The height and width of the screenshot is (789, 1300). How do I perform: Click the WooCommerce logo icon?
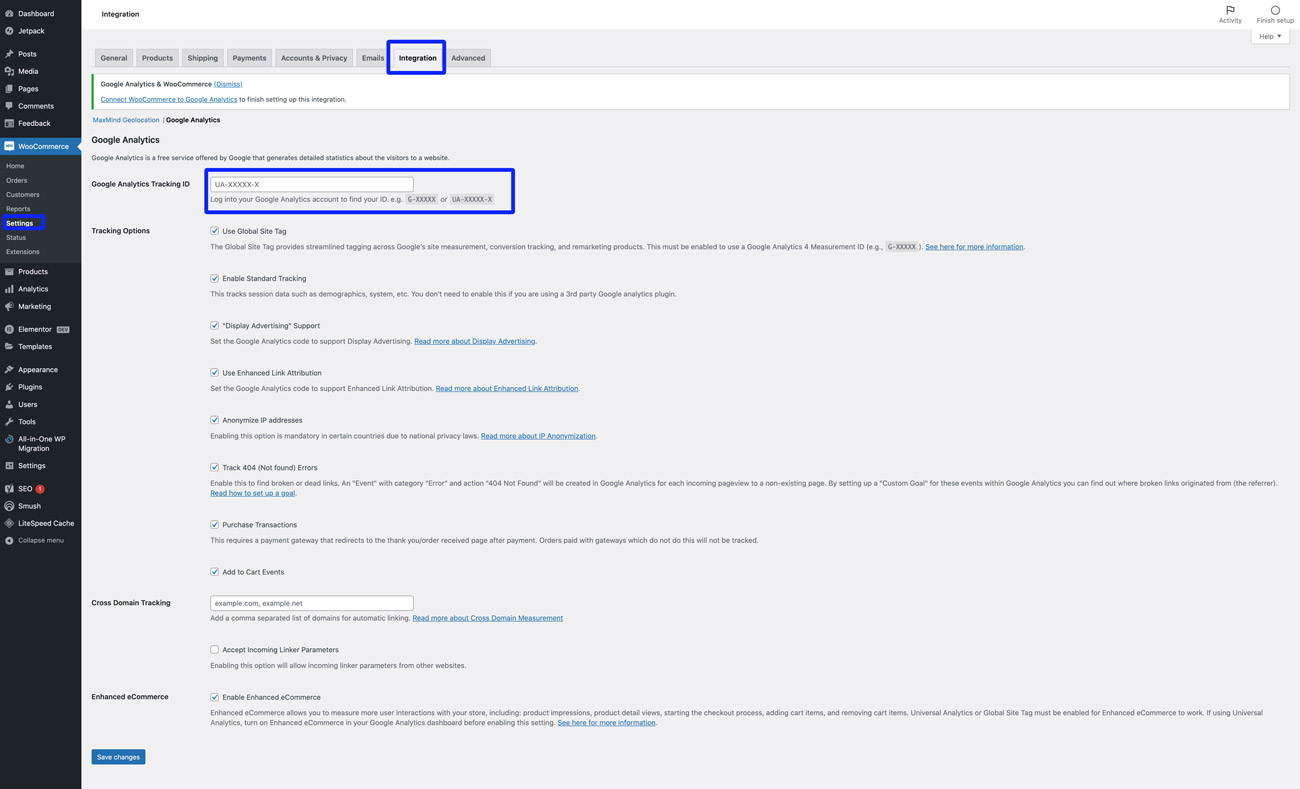9,146
